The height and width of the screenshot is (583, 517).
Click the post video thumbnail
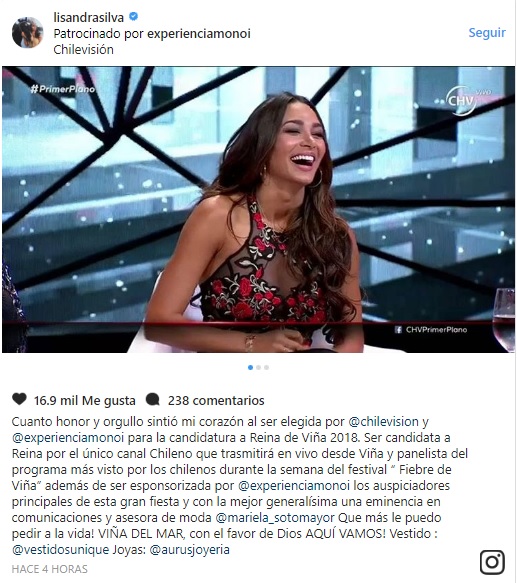pyautogui.click(x=258, y=209)
